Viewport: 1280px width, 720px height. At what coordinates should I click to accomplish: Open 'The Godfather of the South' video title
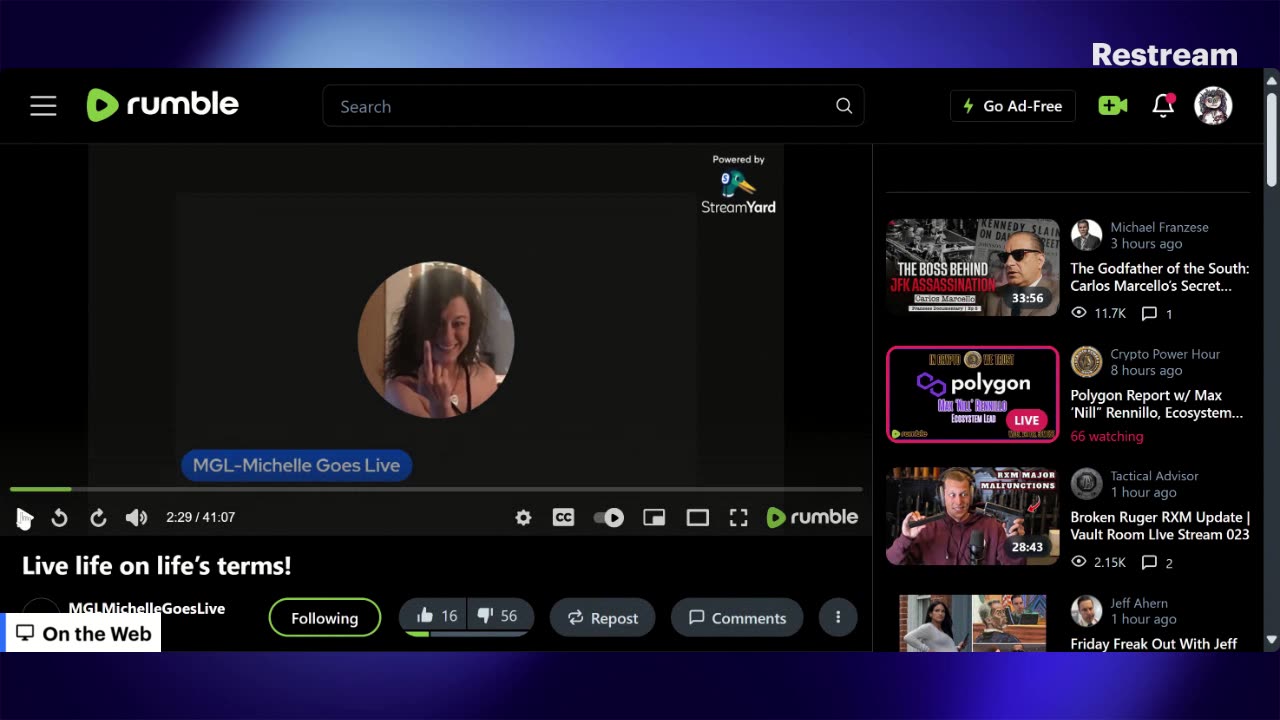pos(1159,277)
